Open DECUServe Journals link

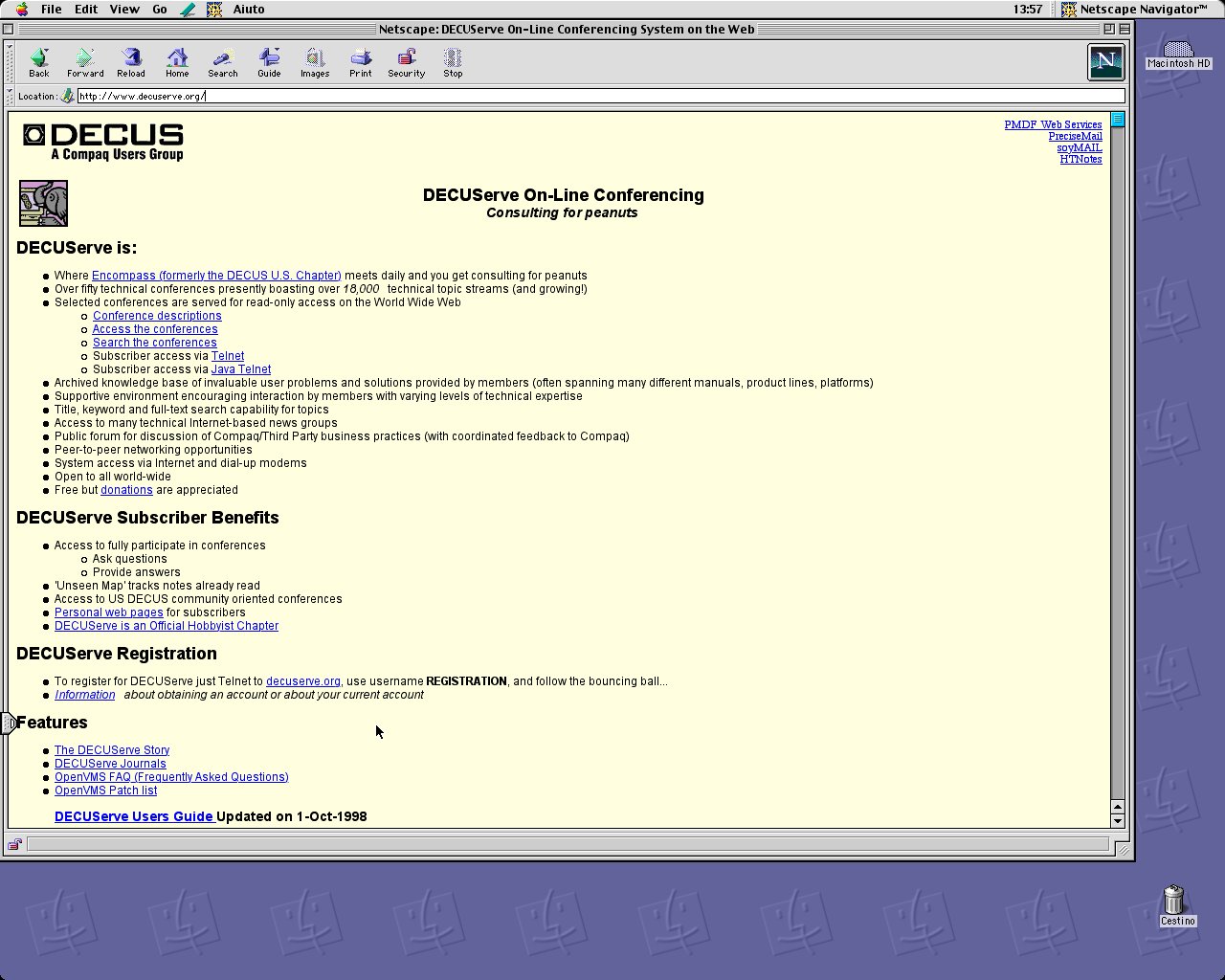(110, 764)
